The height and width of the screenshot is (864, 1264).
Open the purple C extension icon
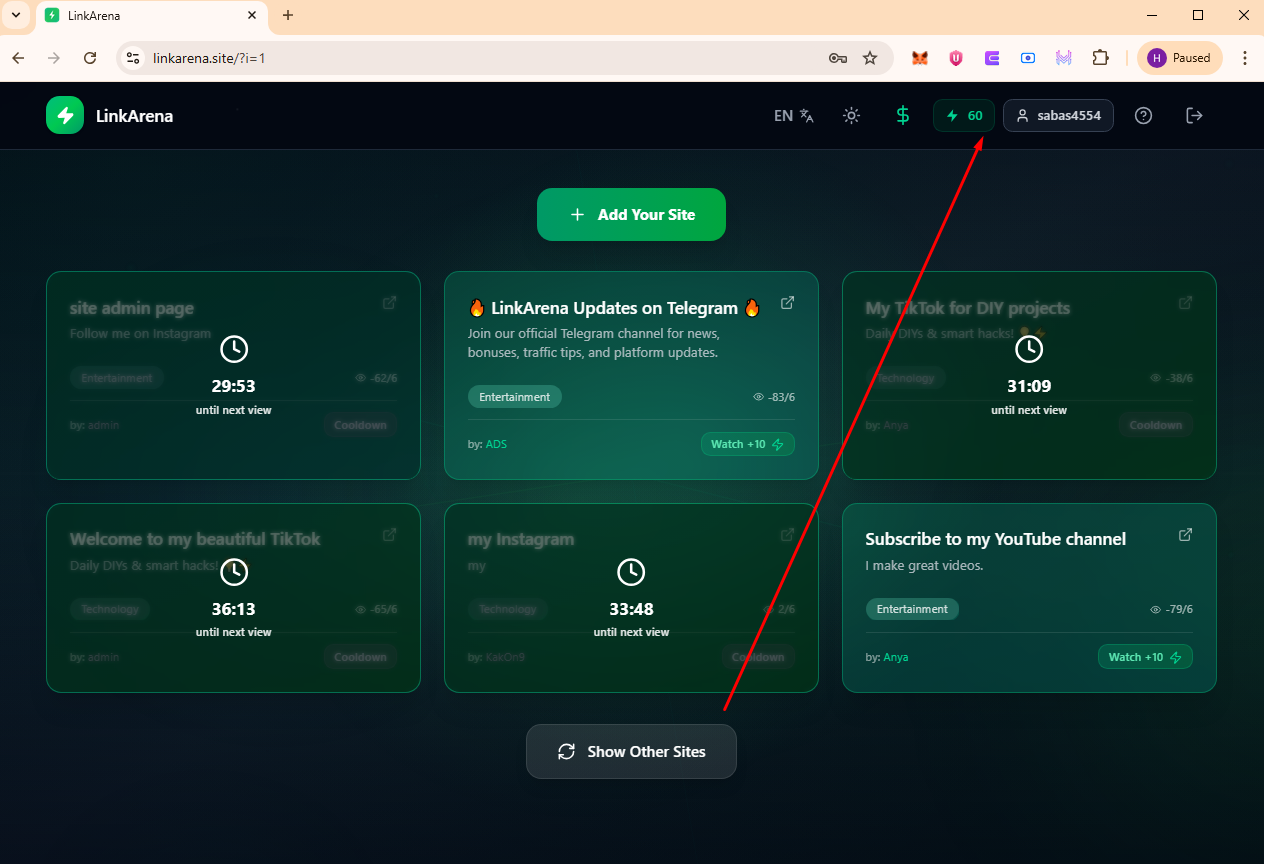[992, 58]
